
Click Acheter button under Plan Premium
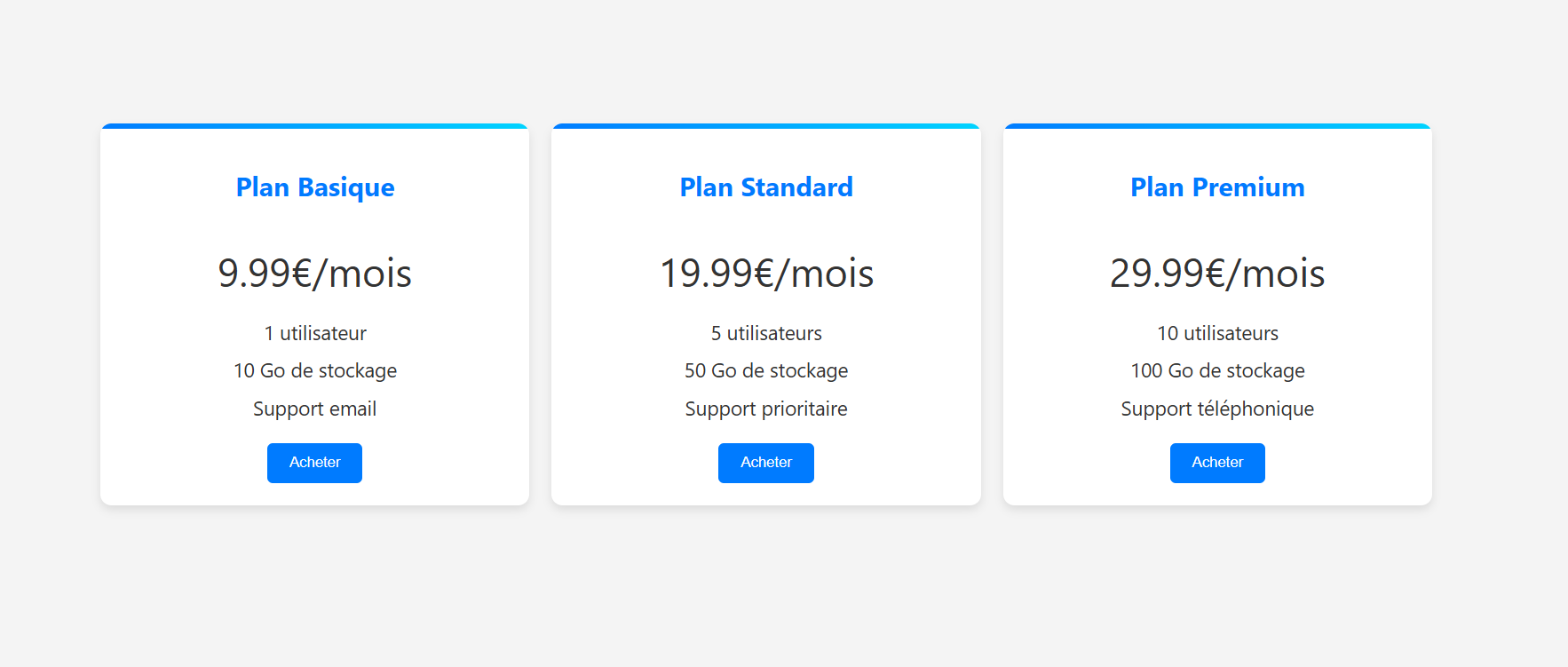[1217, 463]
